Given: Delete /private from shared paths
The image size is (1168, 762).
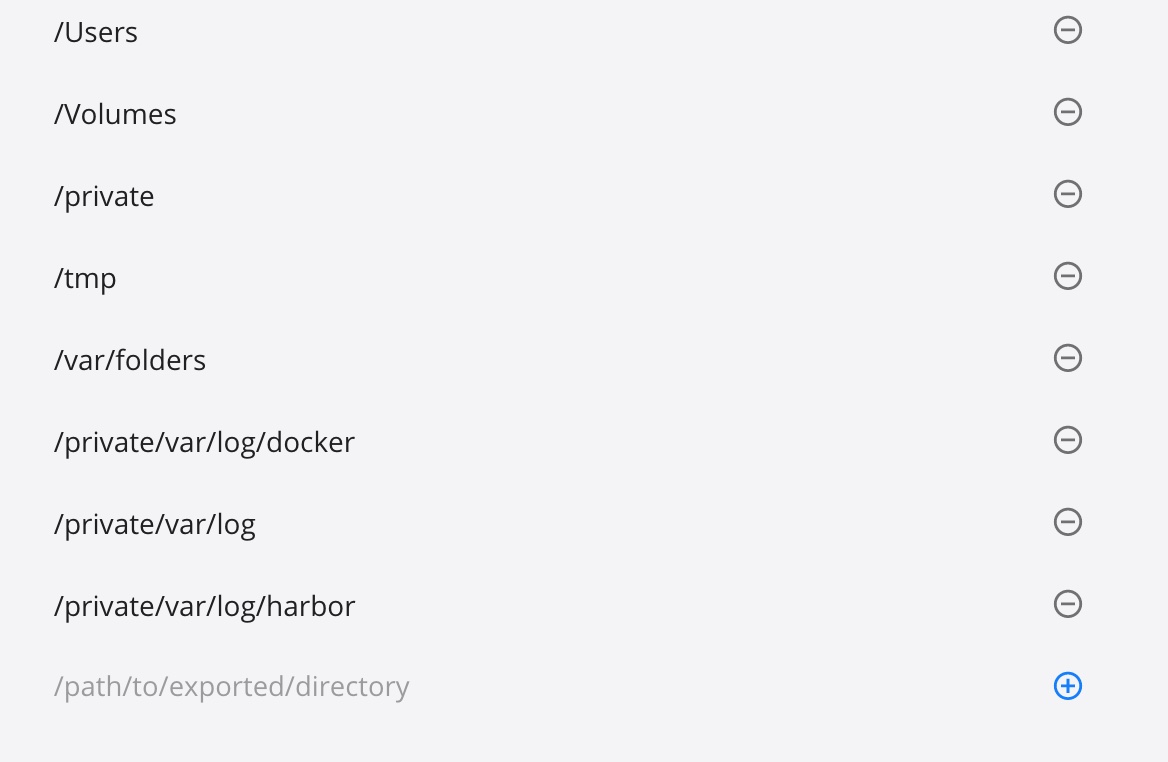Looking at the screenshot, I should (x=1067, y=194).
